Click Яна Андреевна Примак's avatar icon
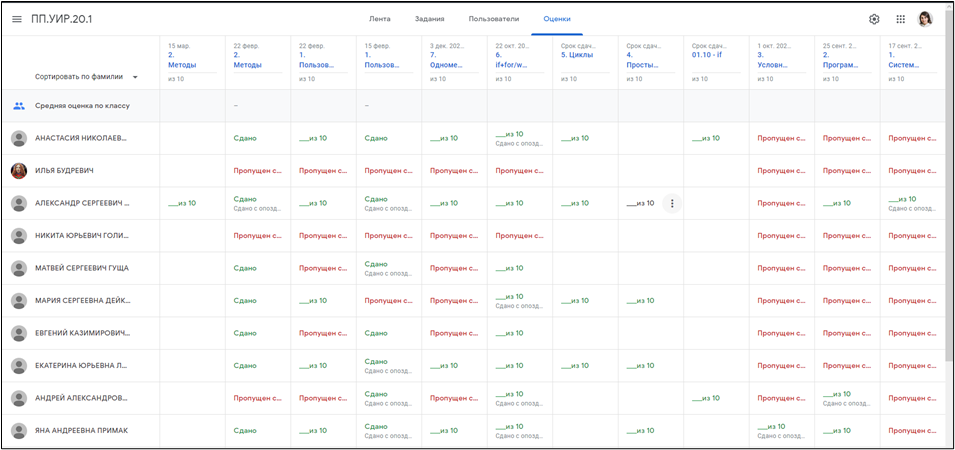 click(19, 431)
